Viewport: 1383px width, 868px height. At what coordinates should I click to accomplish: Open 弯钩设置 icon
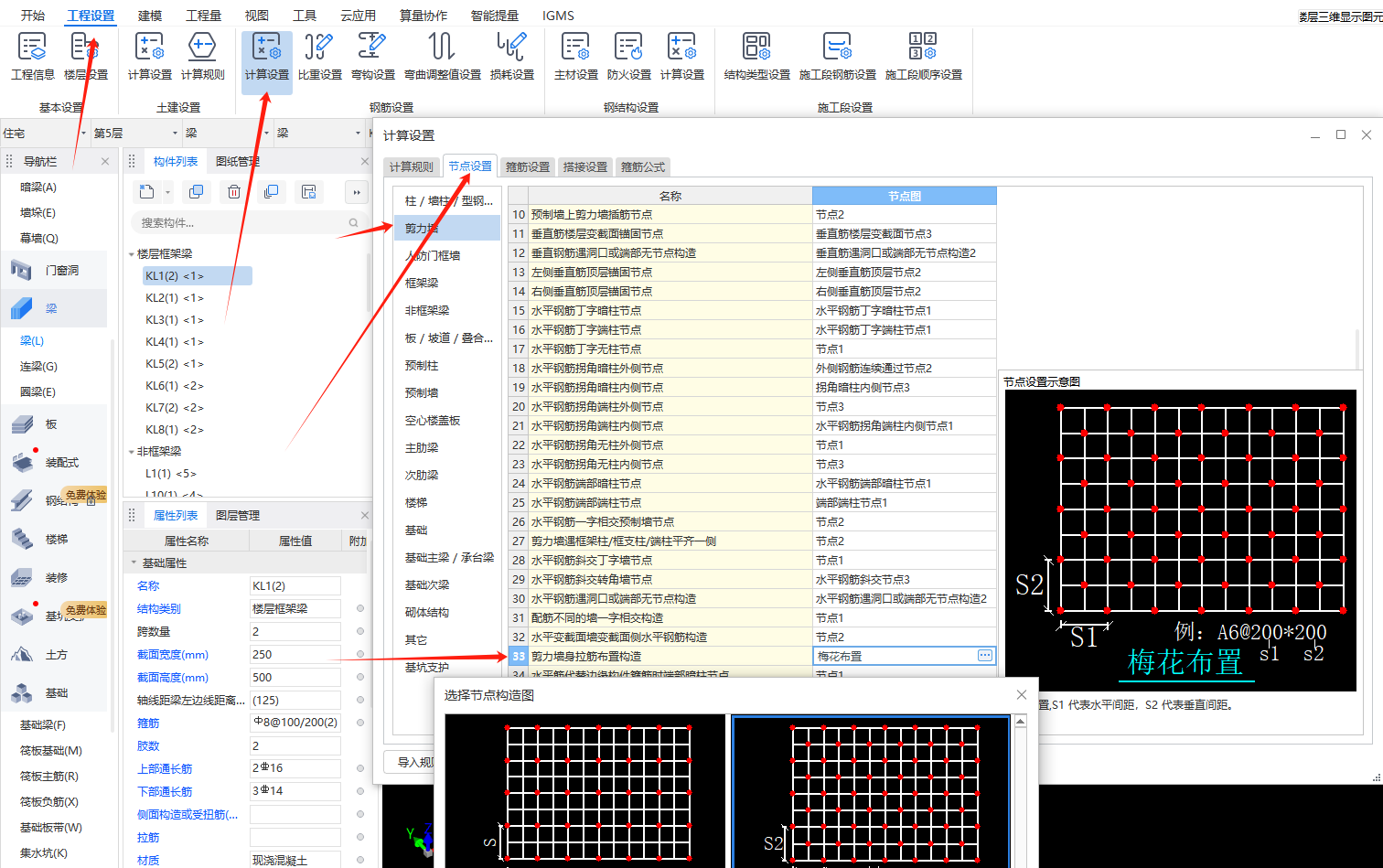click(x=373, y=57)
